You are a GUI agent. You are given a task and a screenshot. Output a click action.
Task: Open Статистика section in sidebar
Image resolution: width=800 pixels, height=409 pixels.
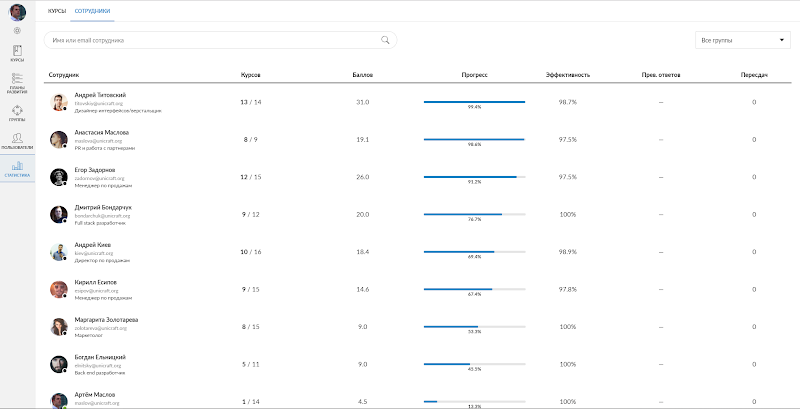point(17,169)
